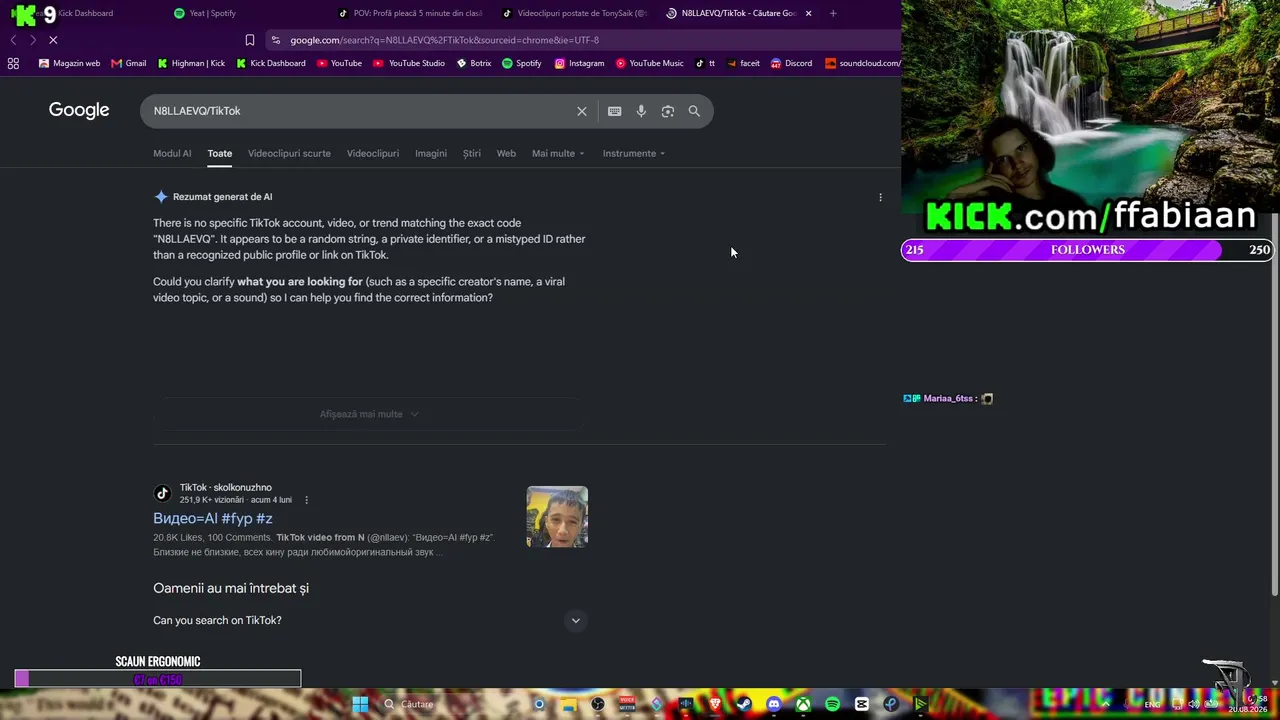1280x720 pixels.
Task: Focus the Google search input field
Action: coord(360,111)
